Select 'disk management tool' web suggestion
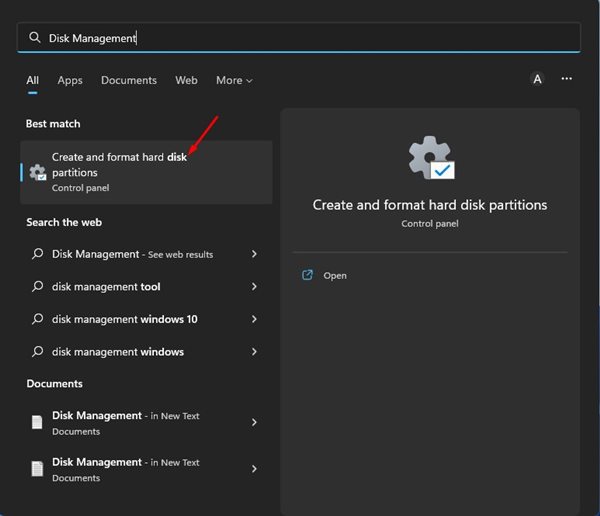Viewport: 600px width, 516px height. 106,287
